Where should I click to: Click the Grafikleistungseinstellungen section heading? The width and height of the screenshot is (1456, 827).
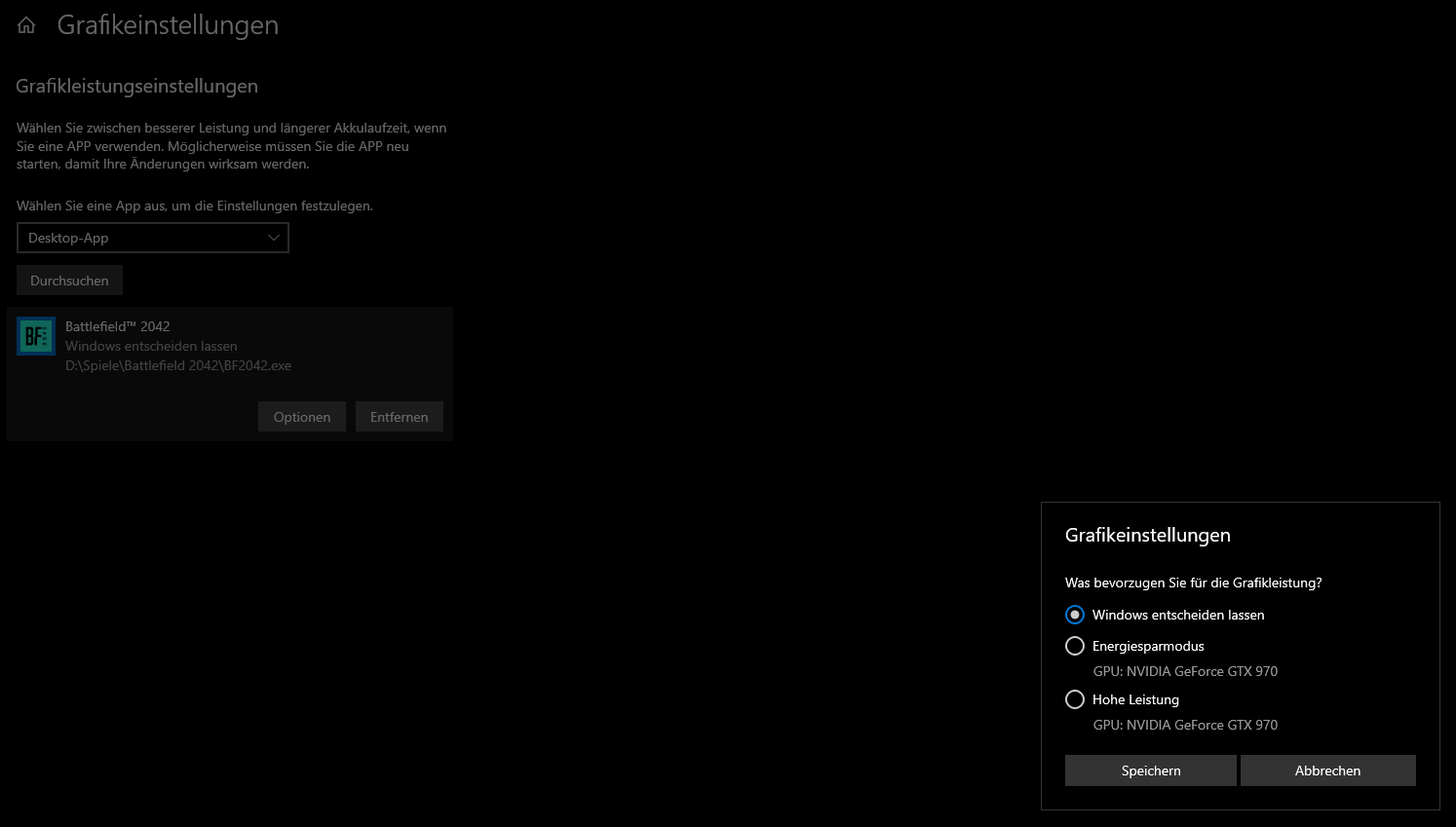136,86
